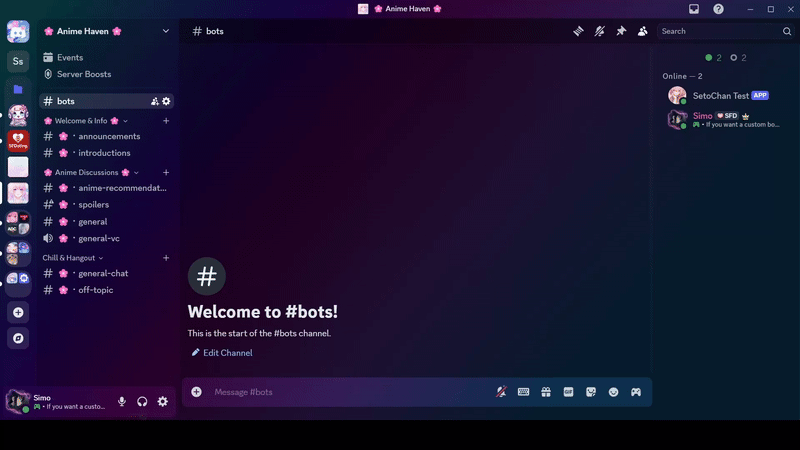The image size is (800, 450).
Task: Add channel to Welcome & Info category
Action: (166, 121)
